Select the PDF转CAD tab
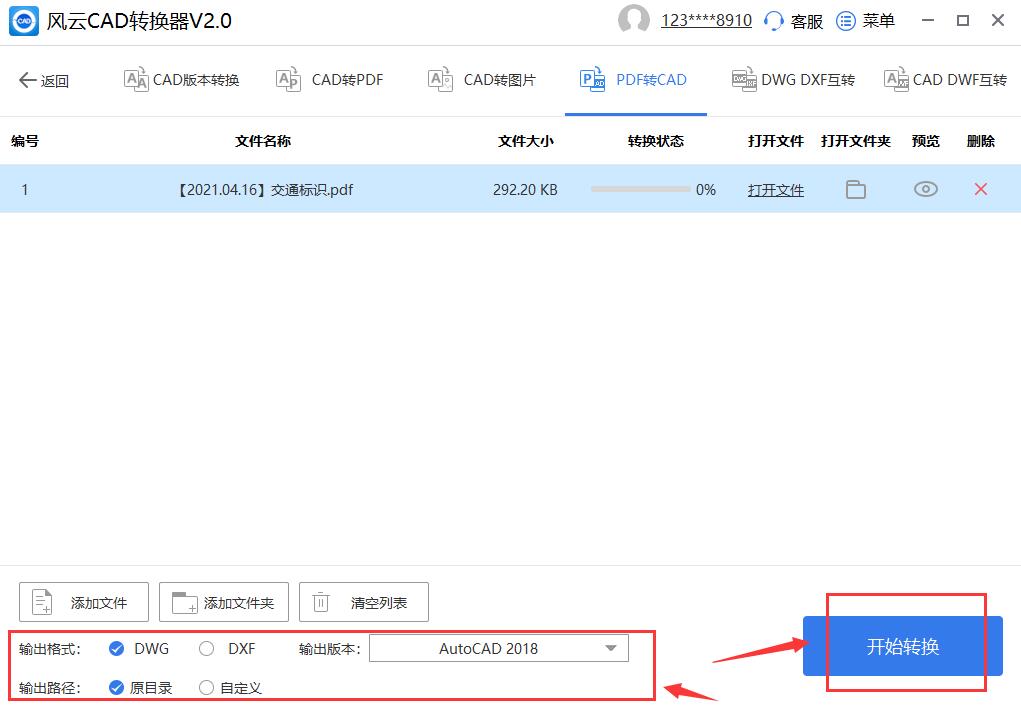The image size is (1021, 715). click(x=634, y=80)
